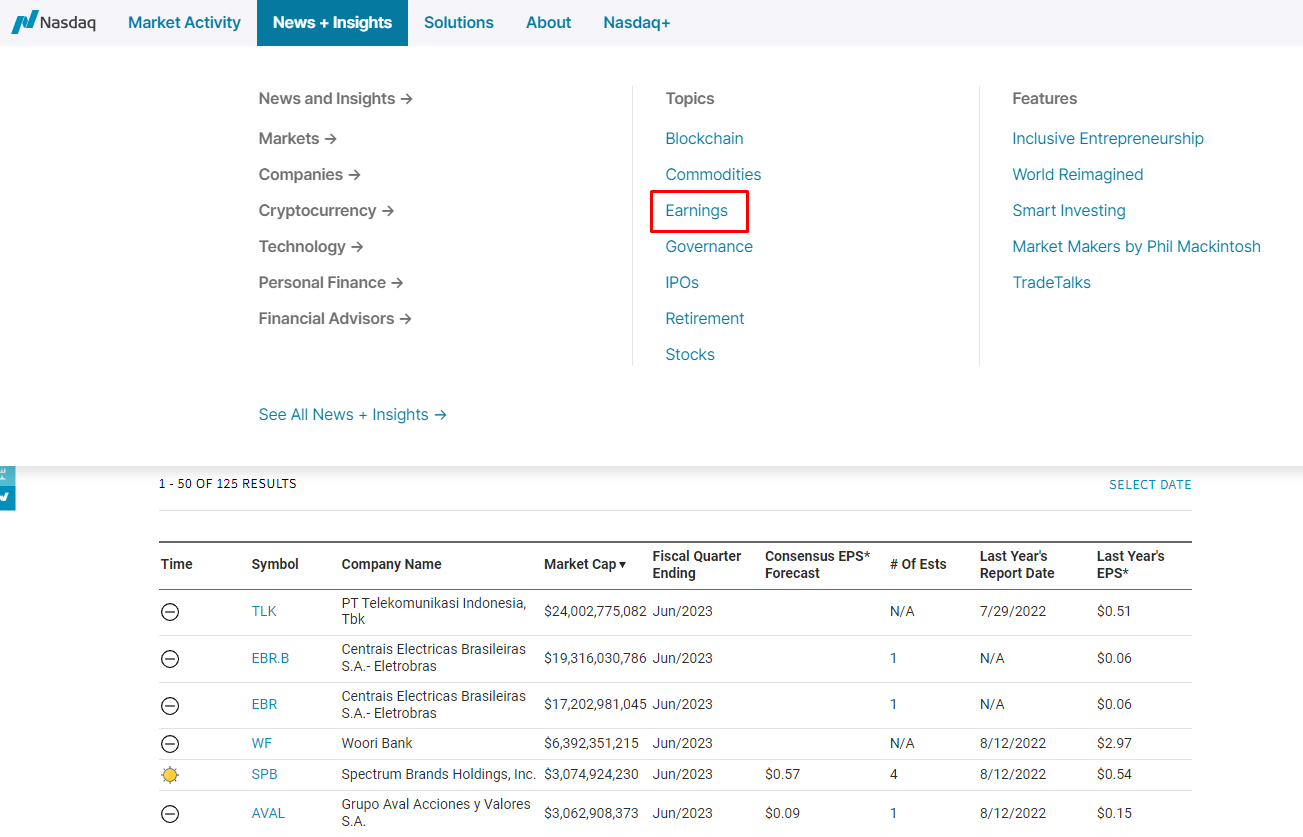The image size is (1303, 837).
Task: Select Retirement topic
Action: pos(705,318)
